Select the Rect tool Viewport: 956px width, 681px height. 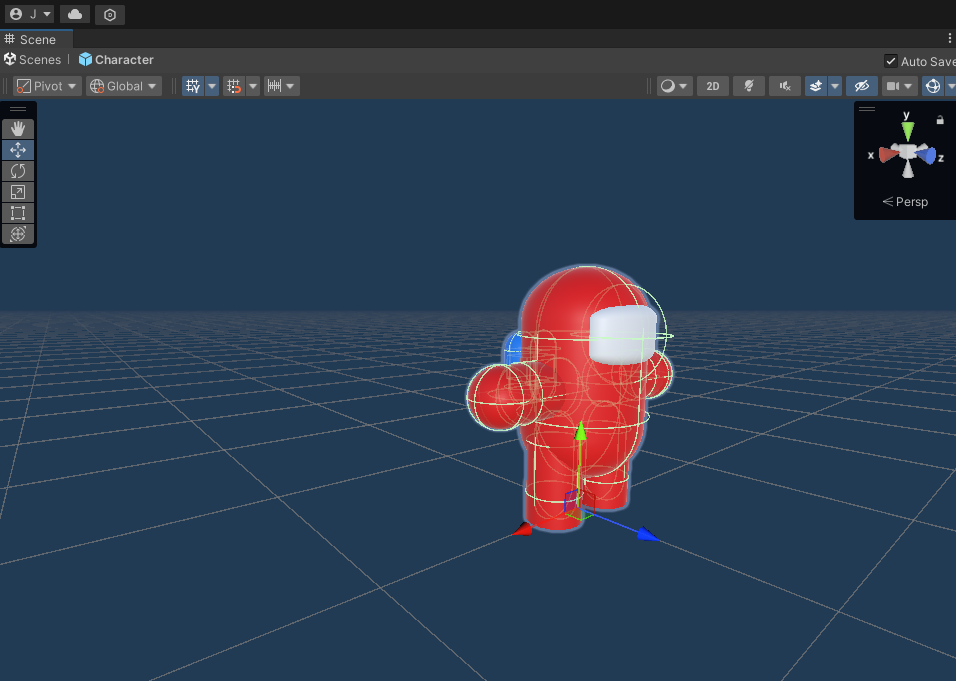(x=18, y=213)
